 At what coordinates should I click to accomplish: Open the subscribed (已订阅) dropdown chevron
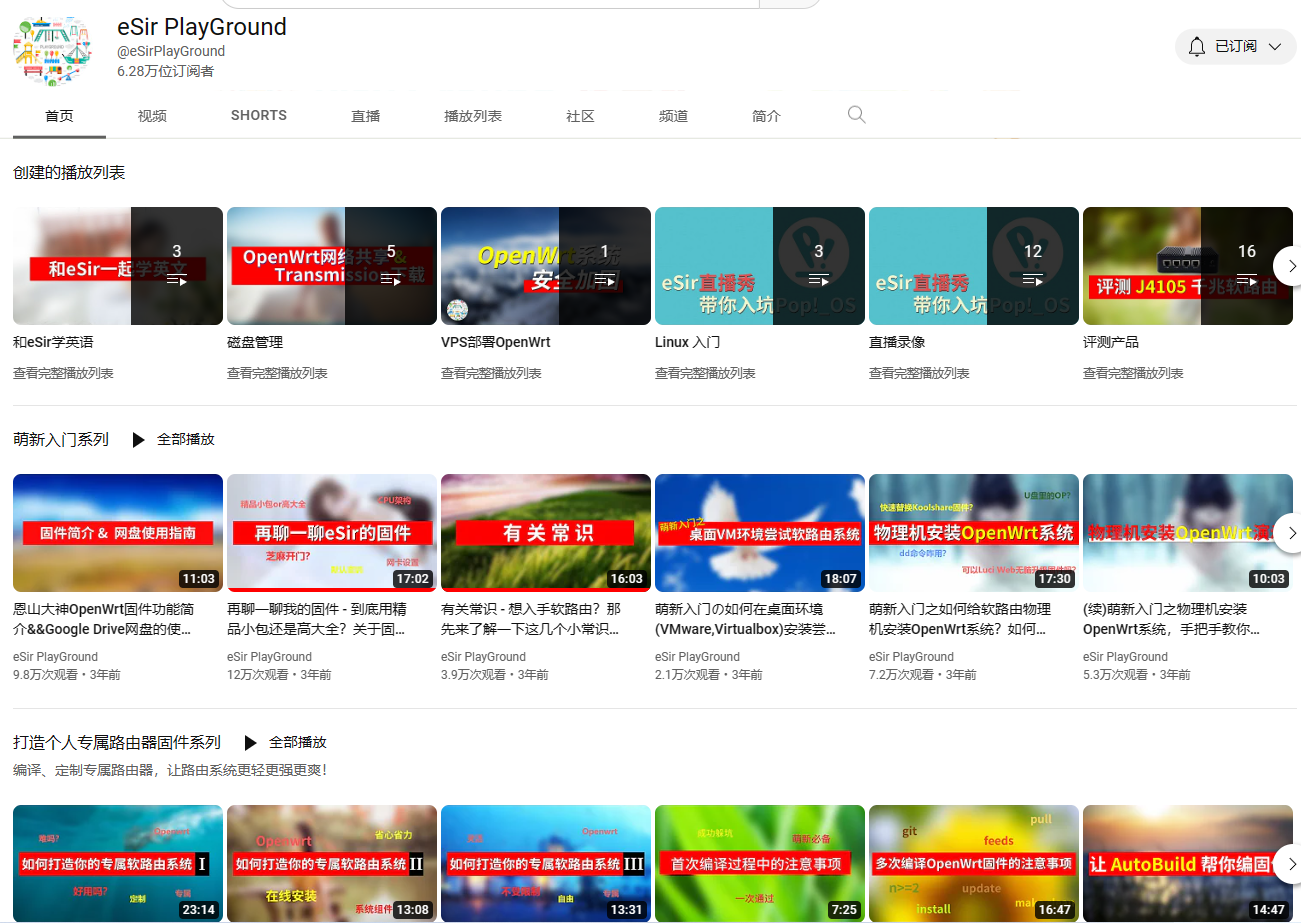[1275, 46]
